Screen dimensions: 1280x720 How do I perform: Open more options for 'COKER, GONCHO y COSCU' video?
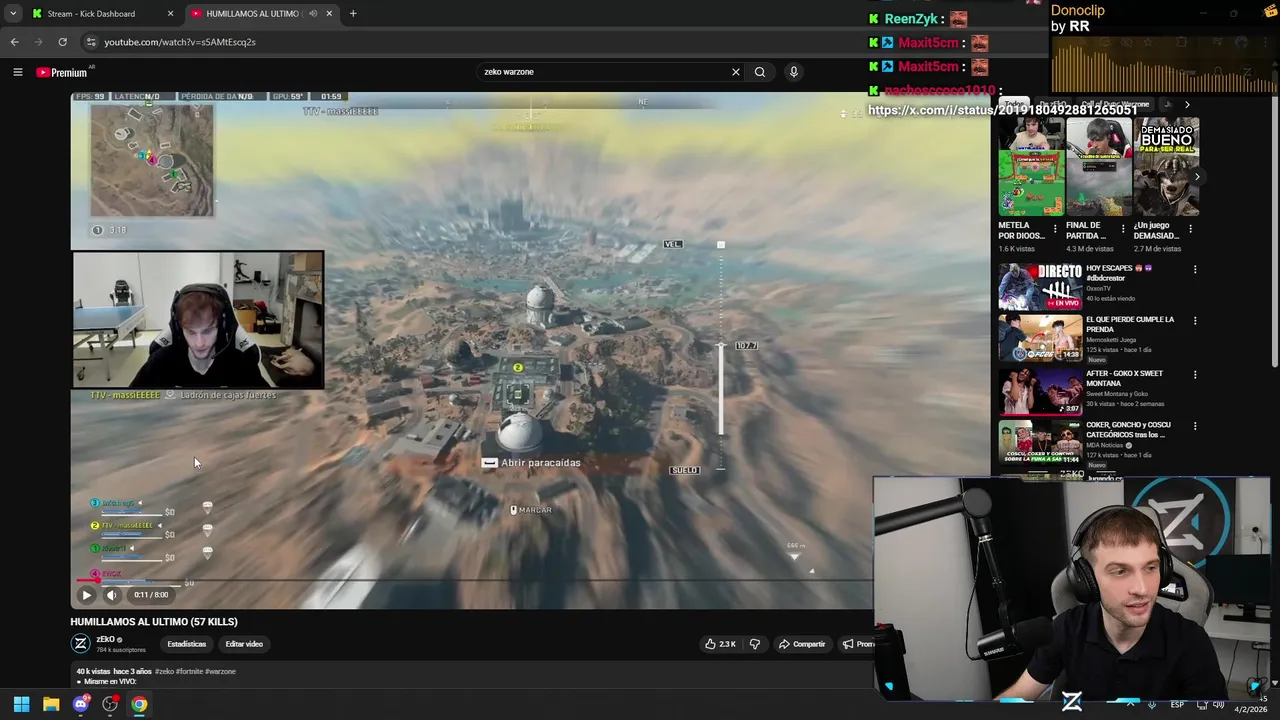(x=1195, y=426)
